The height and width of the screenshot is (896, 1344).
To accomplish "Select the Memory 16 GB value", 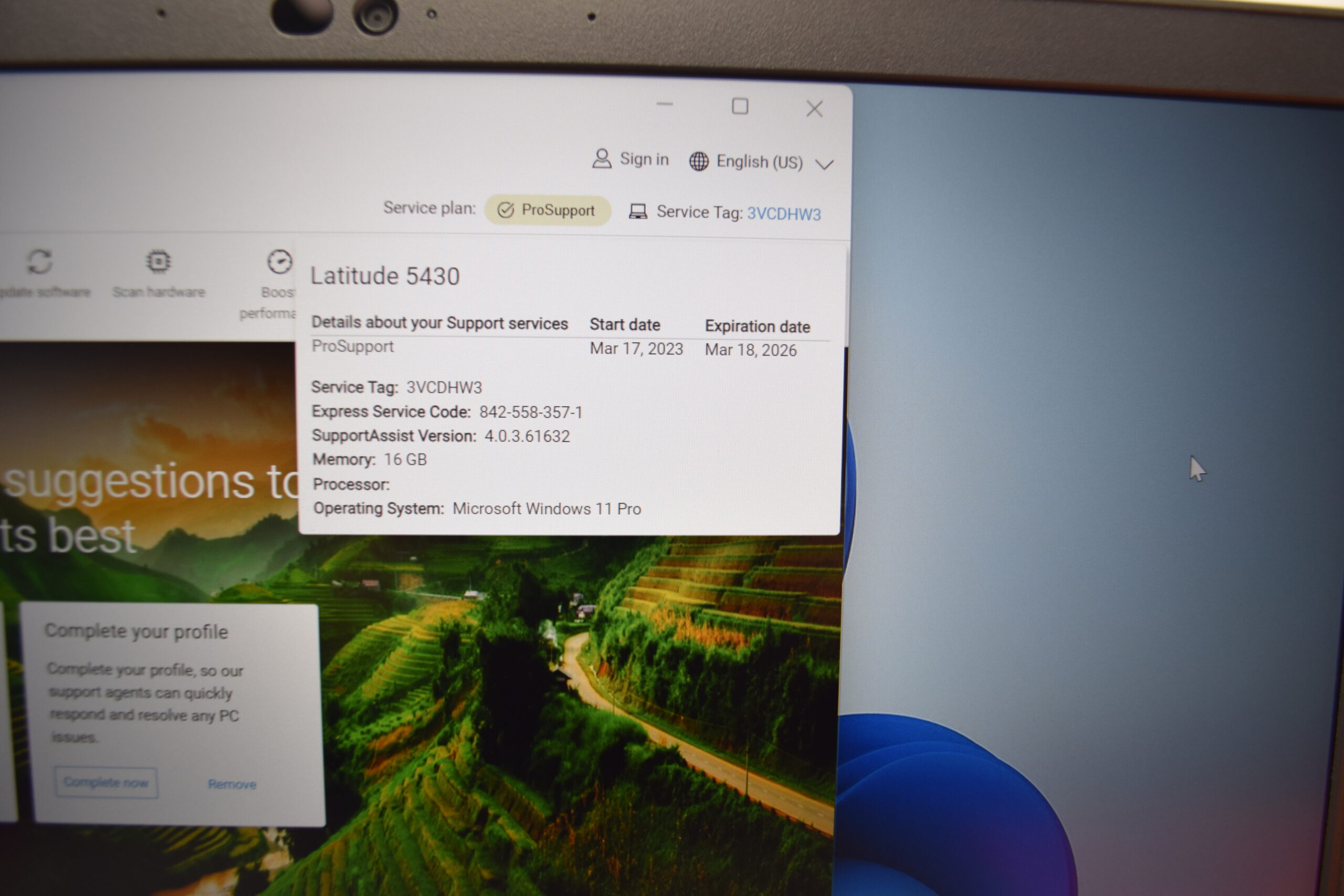I will click(x=405, y=459).
